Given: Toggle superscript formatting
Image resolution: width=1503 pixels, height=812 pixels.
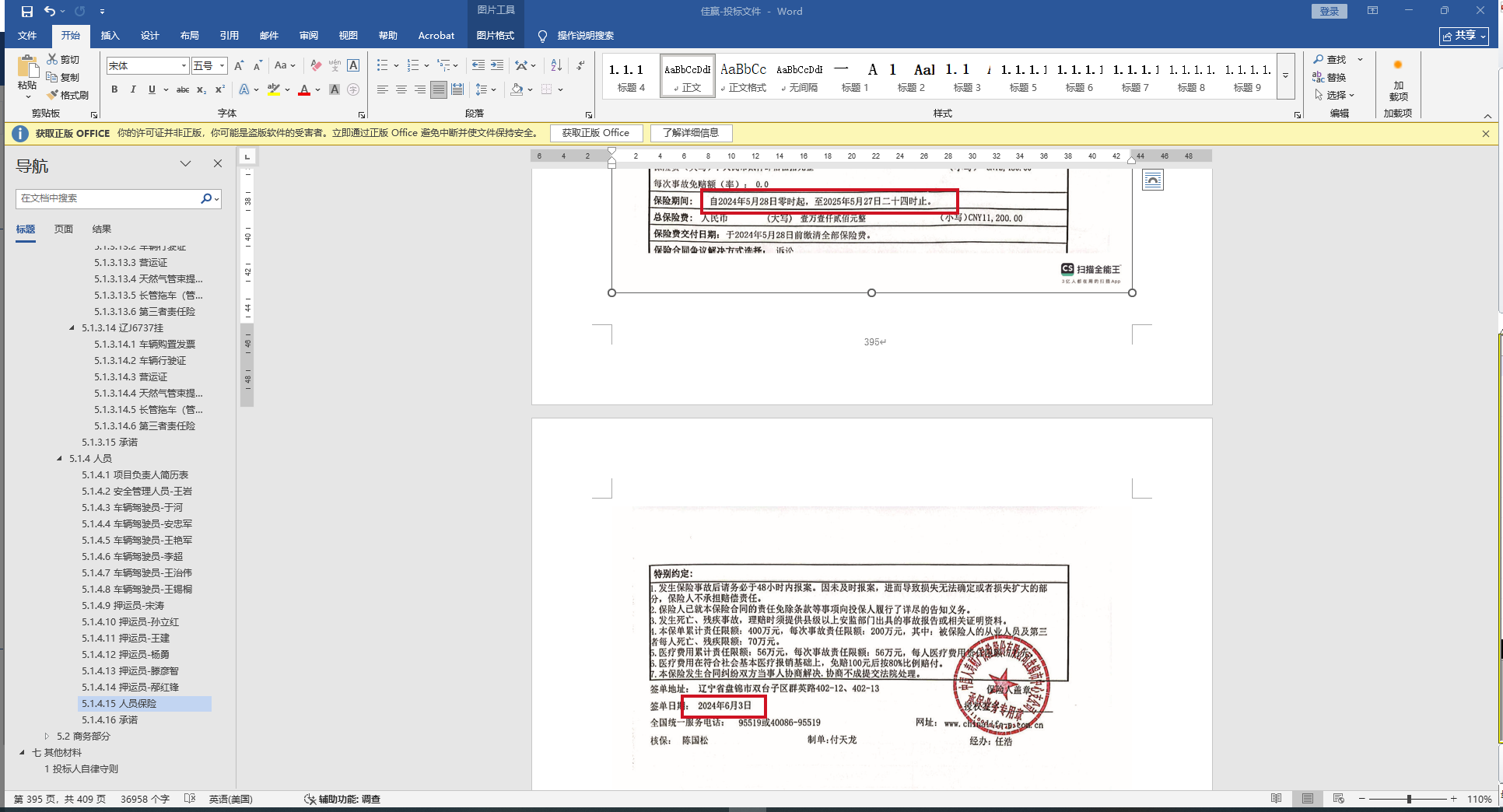Looking at the screenshot, I should click(x=220, y=89).
